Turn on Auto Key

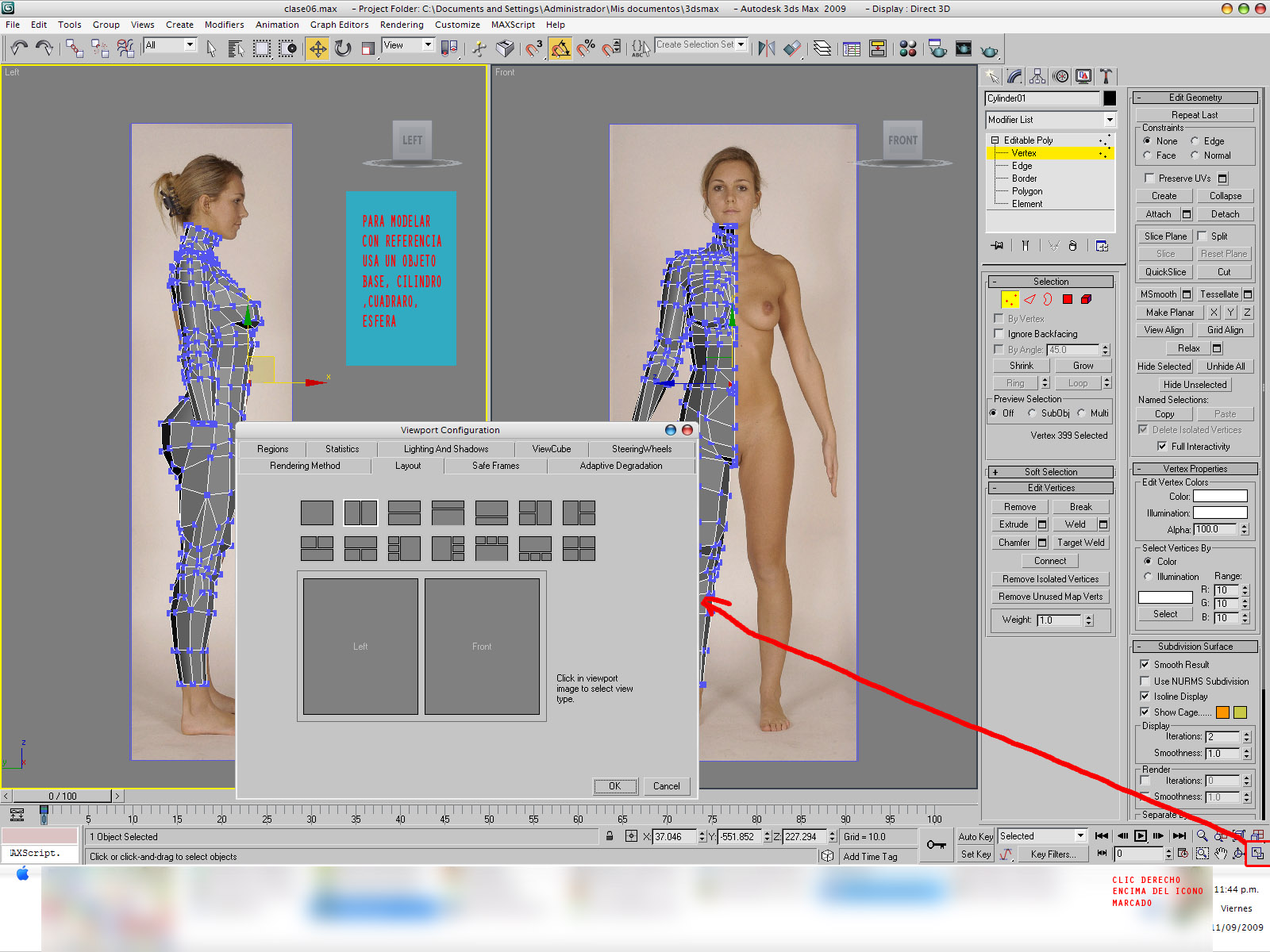coord(976,837)
